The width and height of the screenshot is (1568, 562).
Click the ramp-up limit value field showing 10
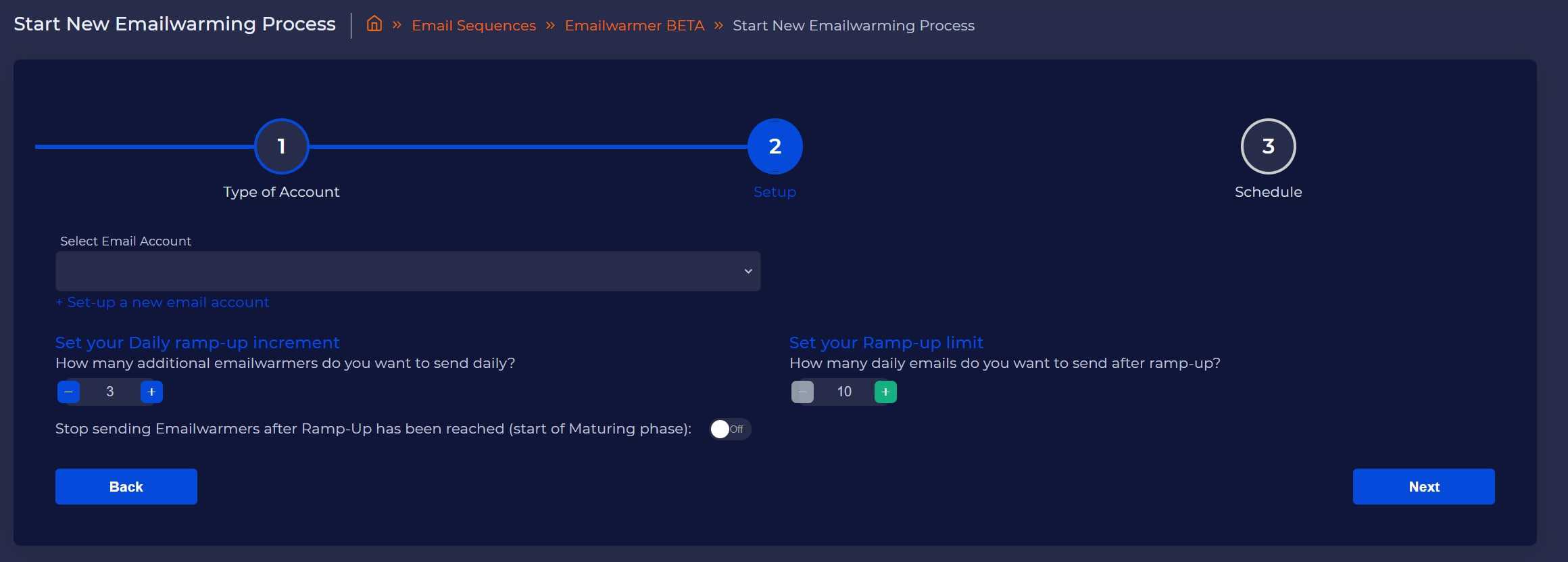coord(844,392)
